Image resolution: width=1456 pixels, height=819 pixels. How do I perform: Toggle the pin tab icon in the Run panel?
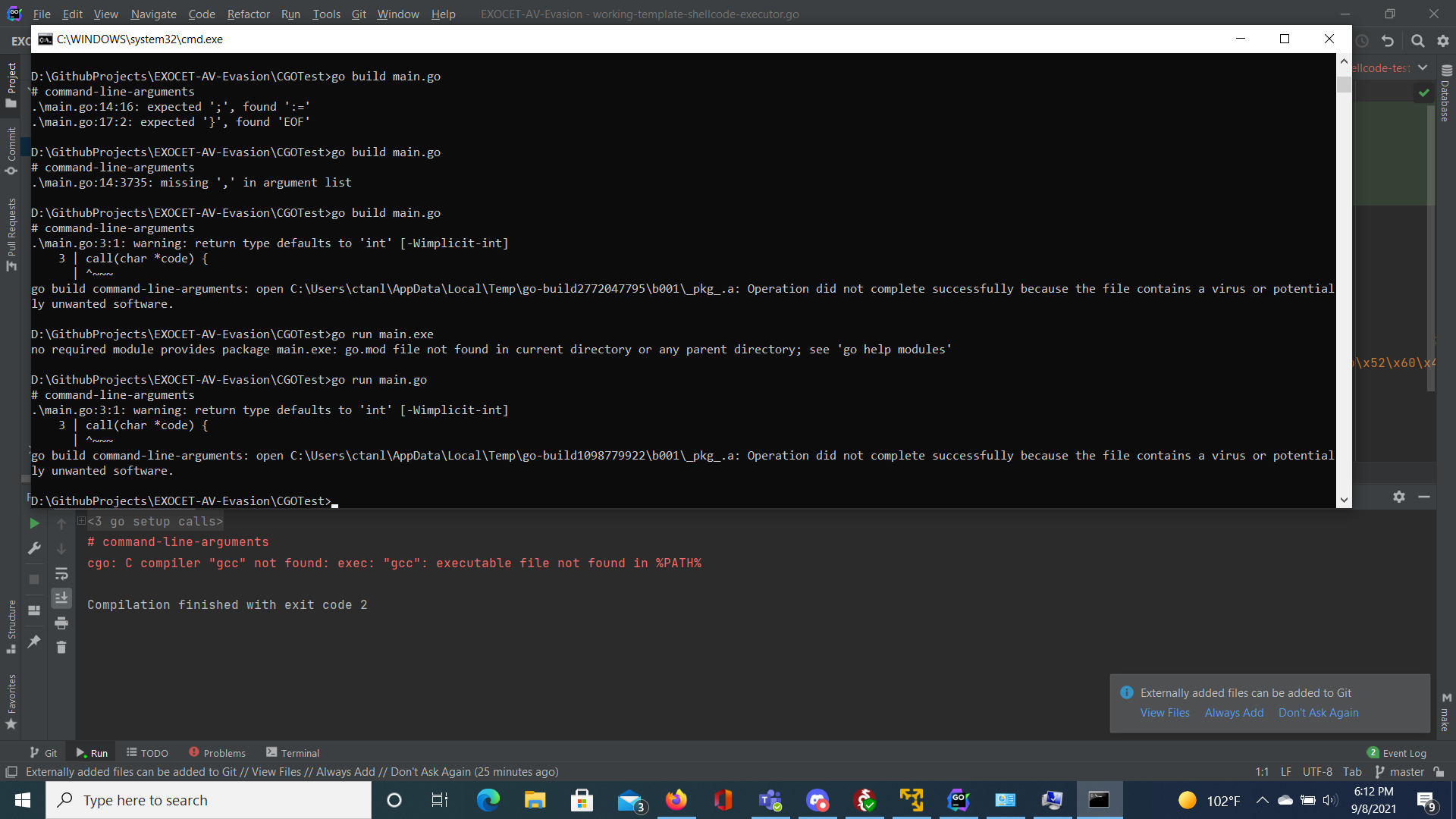[34, 642]
